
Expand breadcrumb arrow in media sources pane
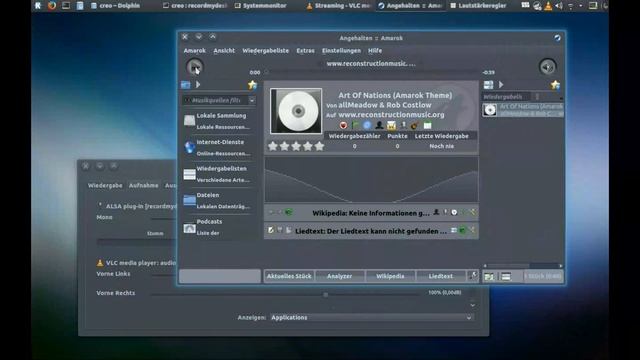(198, 84)
